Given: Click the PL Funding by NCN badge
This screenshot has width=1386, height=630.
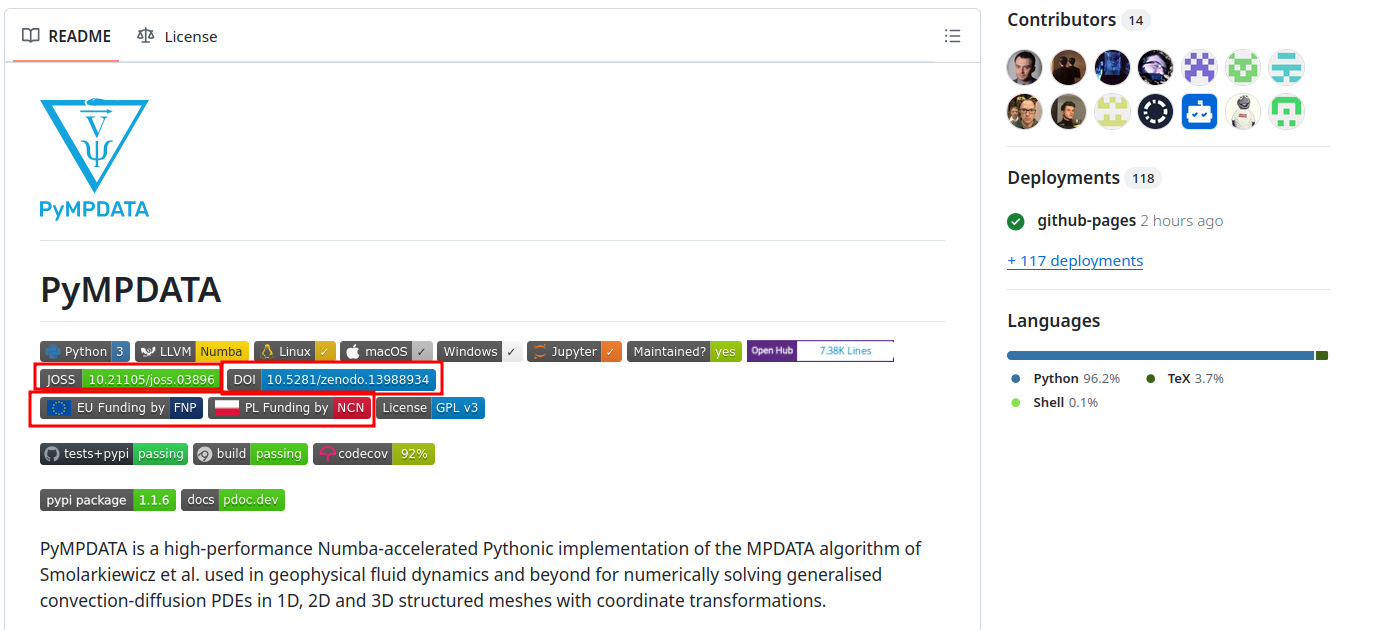Looking at the screenshot, I should tap(290, 408).
